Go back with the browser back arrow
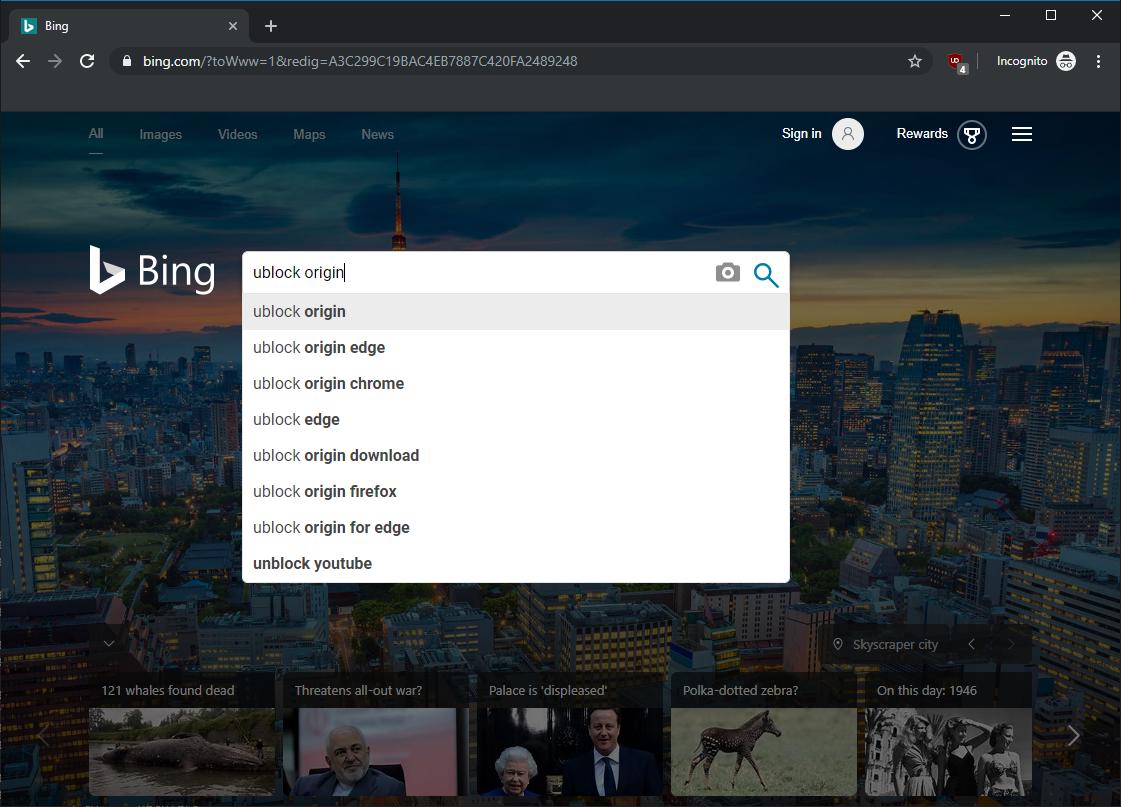This screenshot has height=807, width=1121. point(23,61)
